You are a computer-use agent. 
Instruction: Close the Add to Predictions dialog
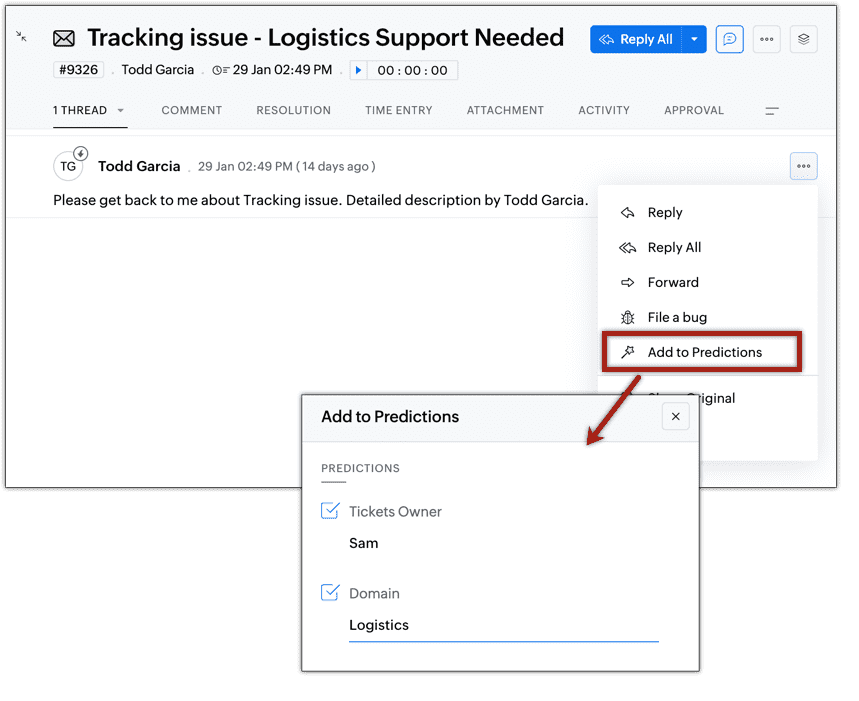(675, 416)
